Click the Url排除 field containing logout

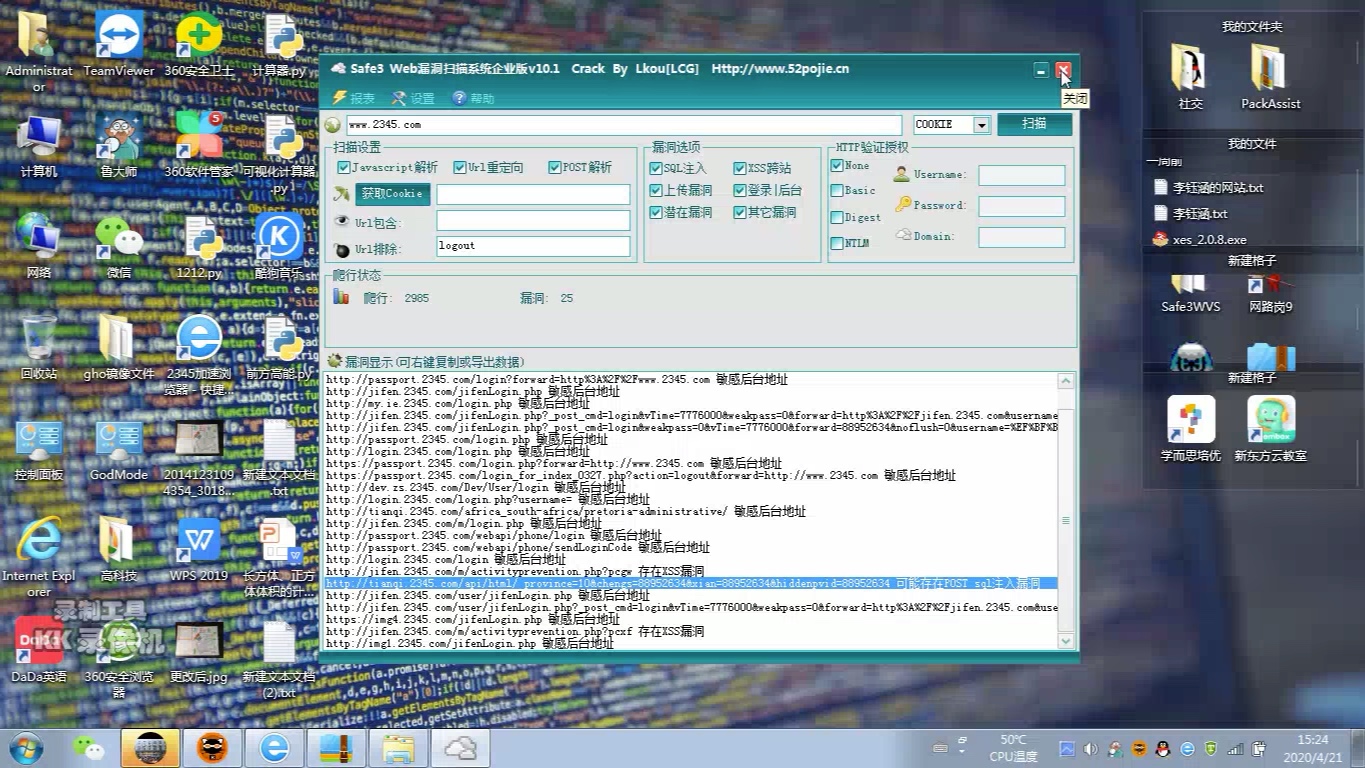click(533, 246)
